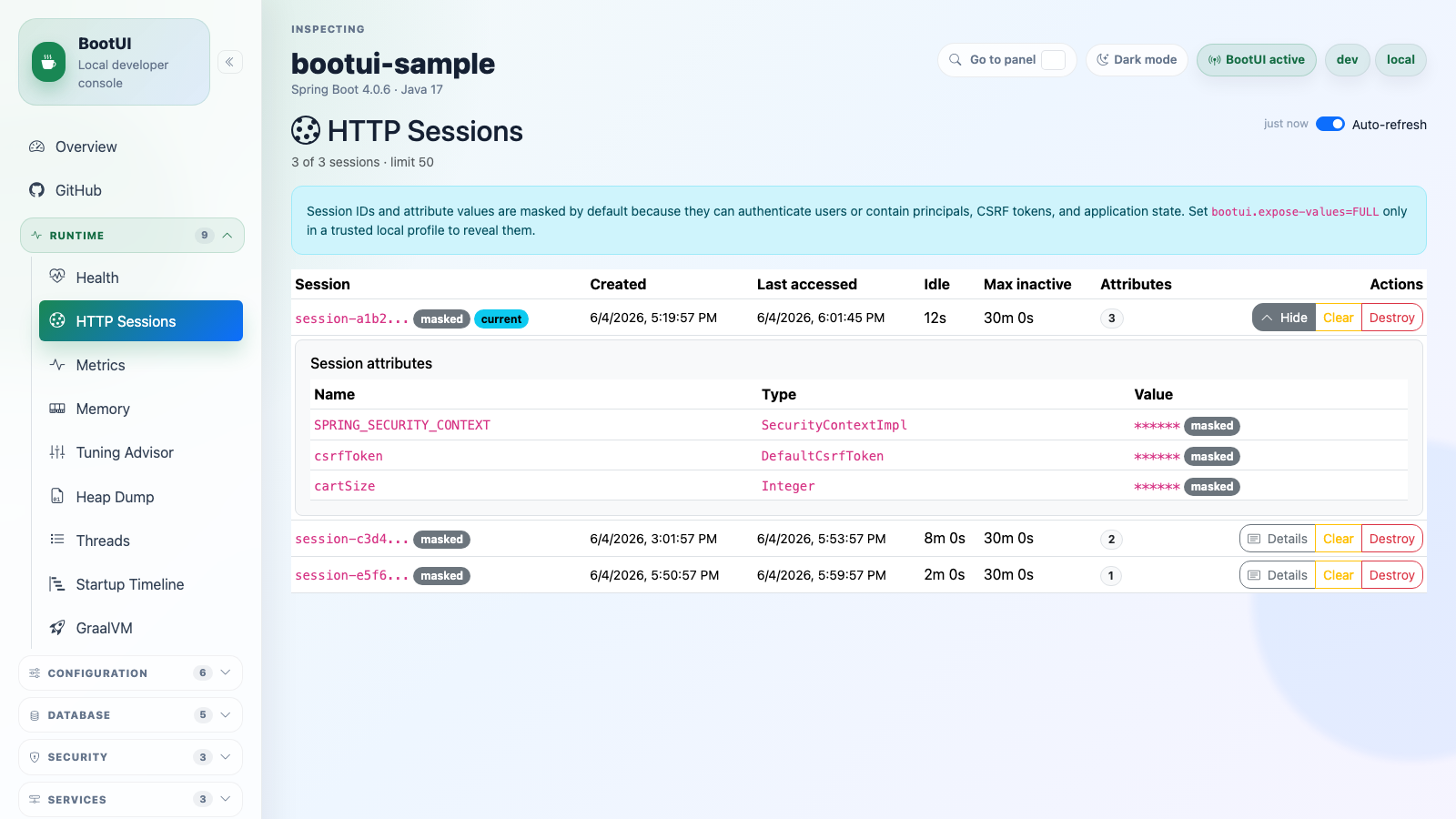Screen dimensions: 1456x819
Task: Toggle the Auto-refresh switch off
Action: (1330, 124)
